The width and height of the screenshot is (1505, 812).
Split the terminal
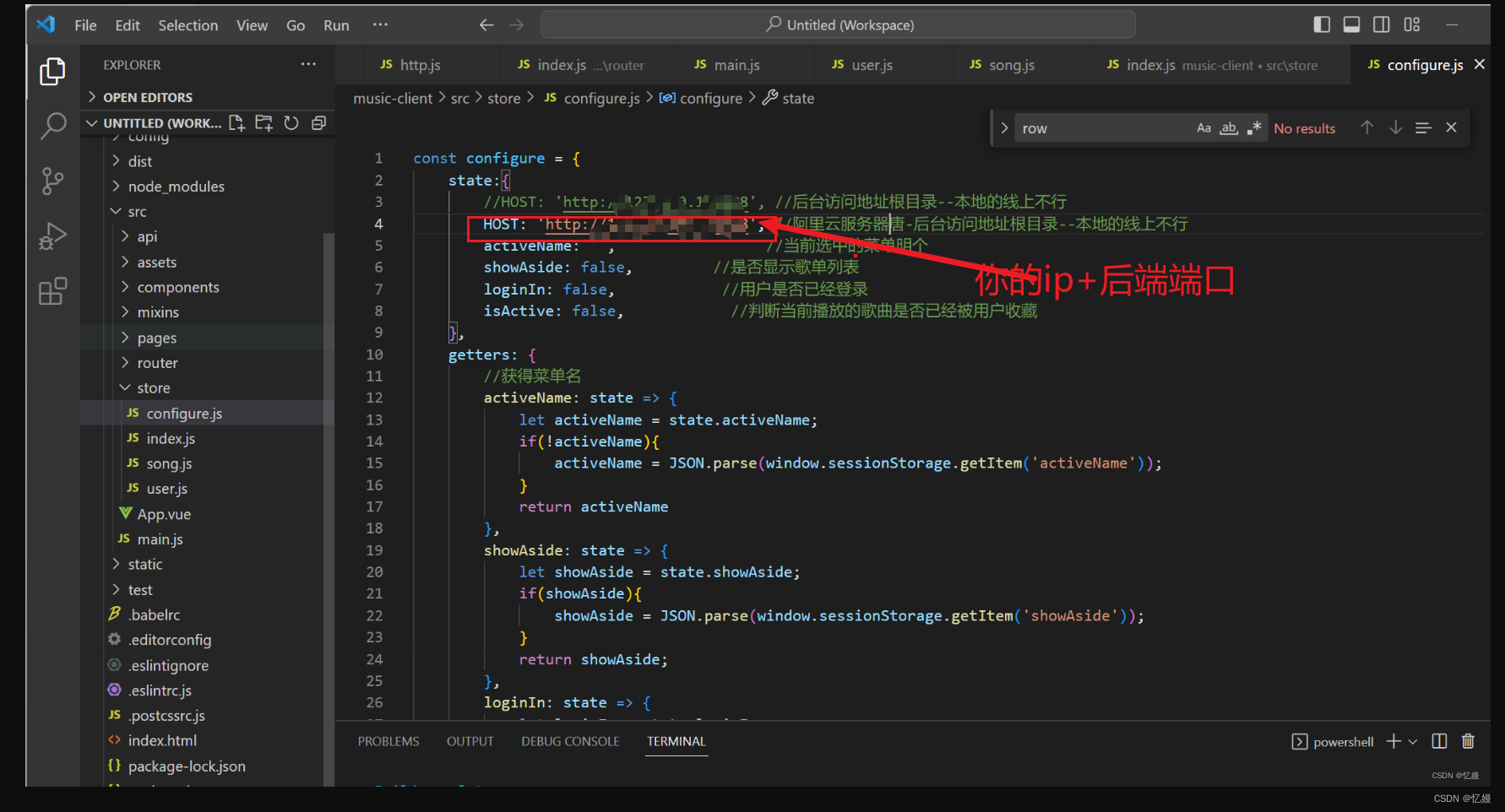(1439, 741)
